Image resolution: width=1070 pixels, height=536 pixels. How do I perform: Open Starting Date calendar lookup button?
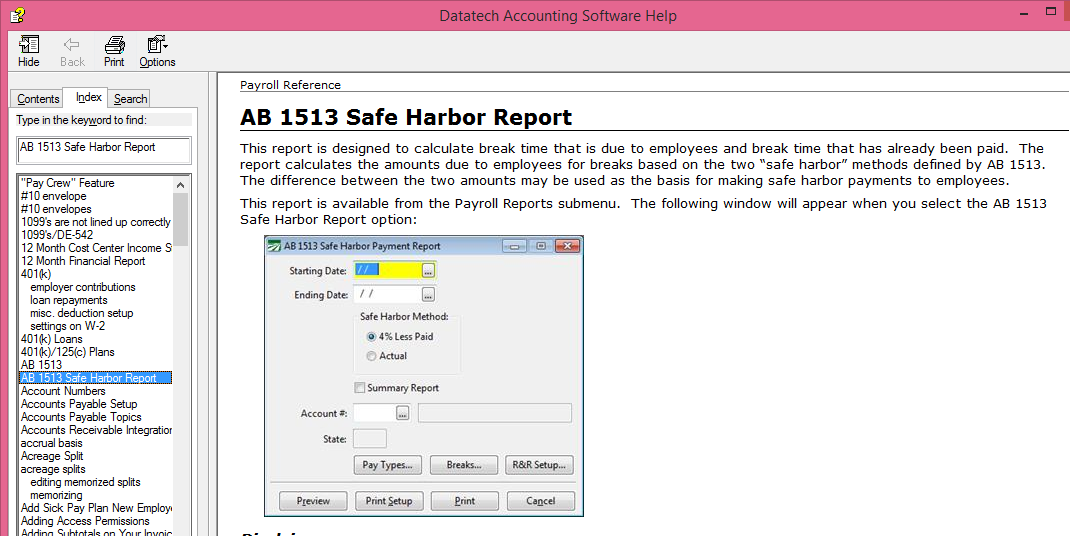[x=428, y=271]
